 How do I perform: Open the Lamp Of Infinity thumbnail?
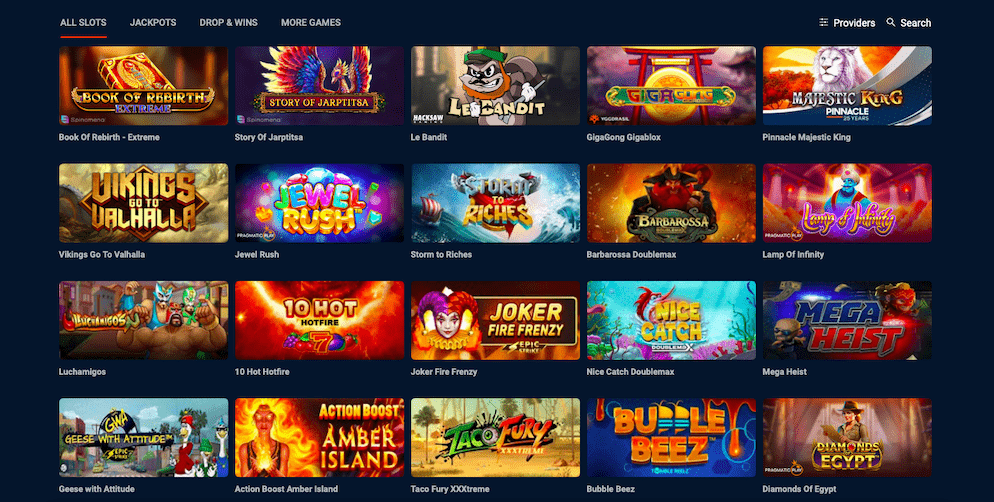(848, 203)
